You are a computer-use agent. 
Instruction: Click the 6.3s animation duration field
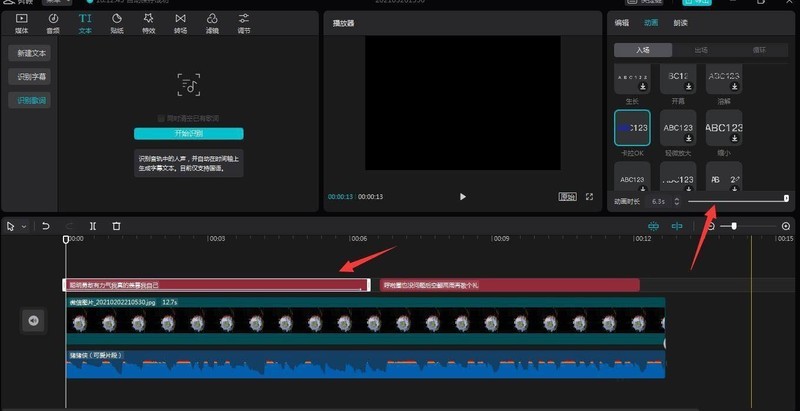click(659, 201)
